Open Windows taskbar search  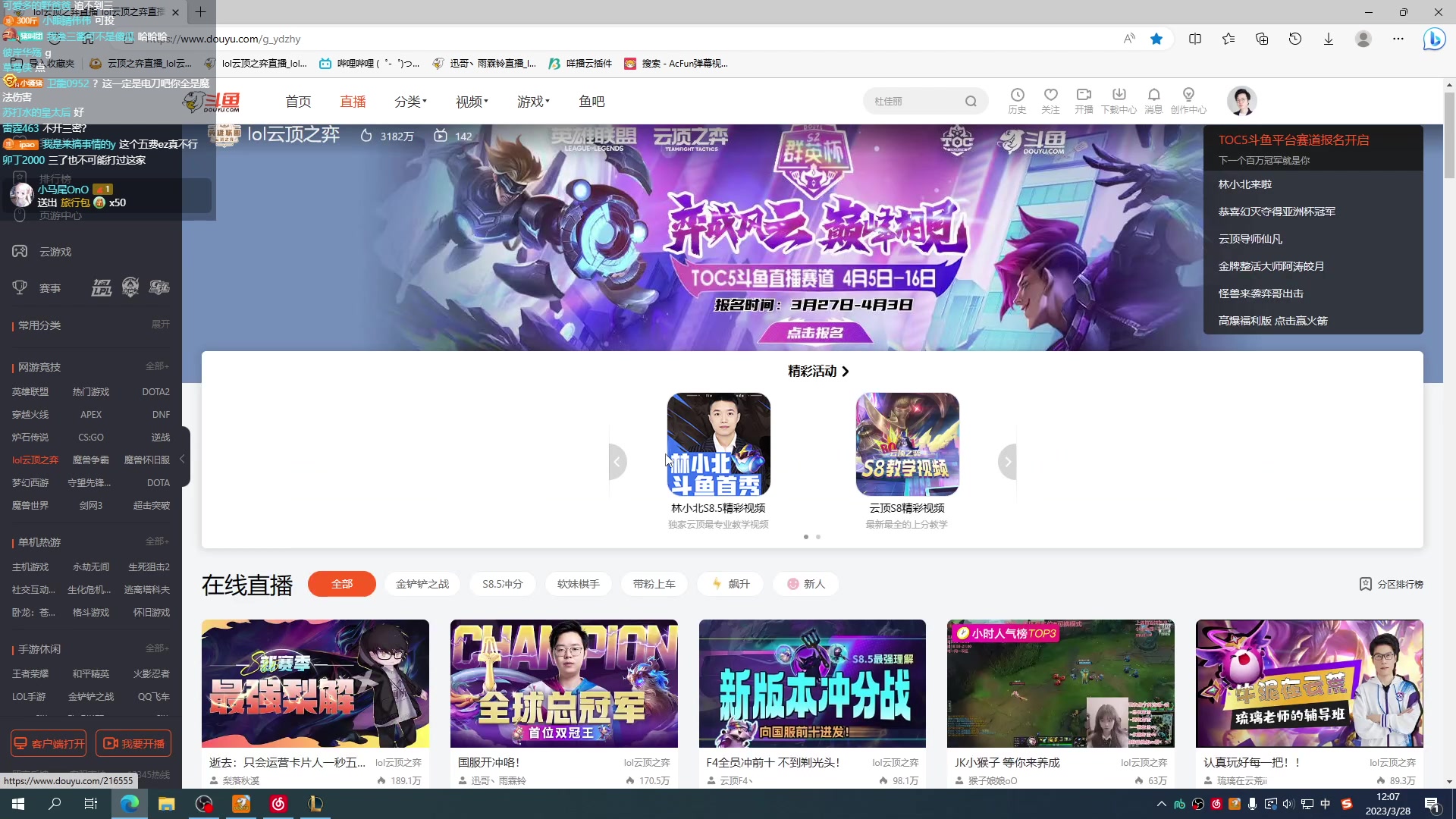click(55, 804)
